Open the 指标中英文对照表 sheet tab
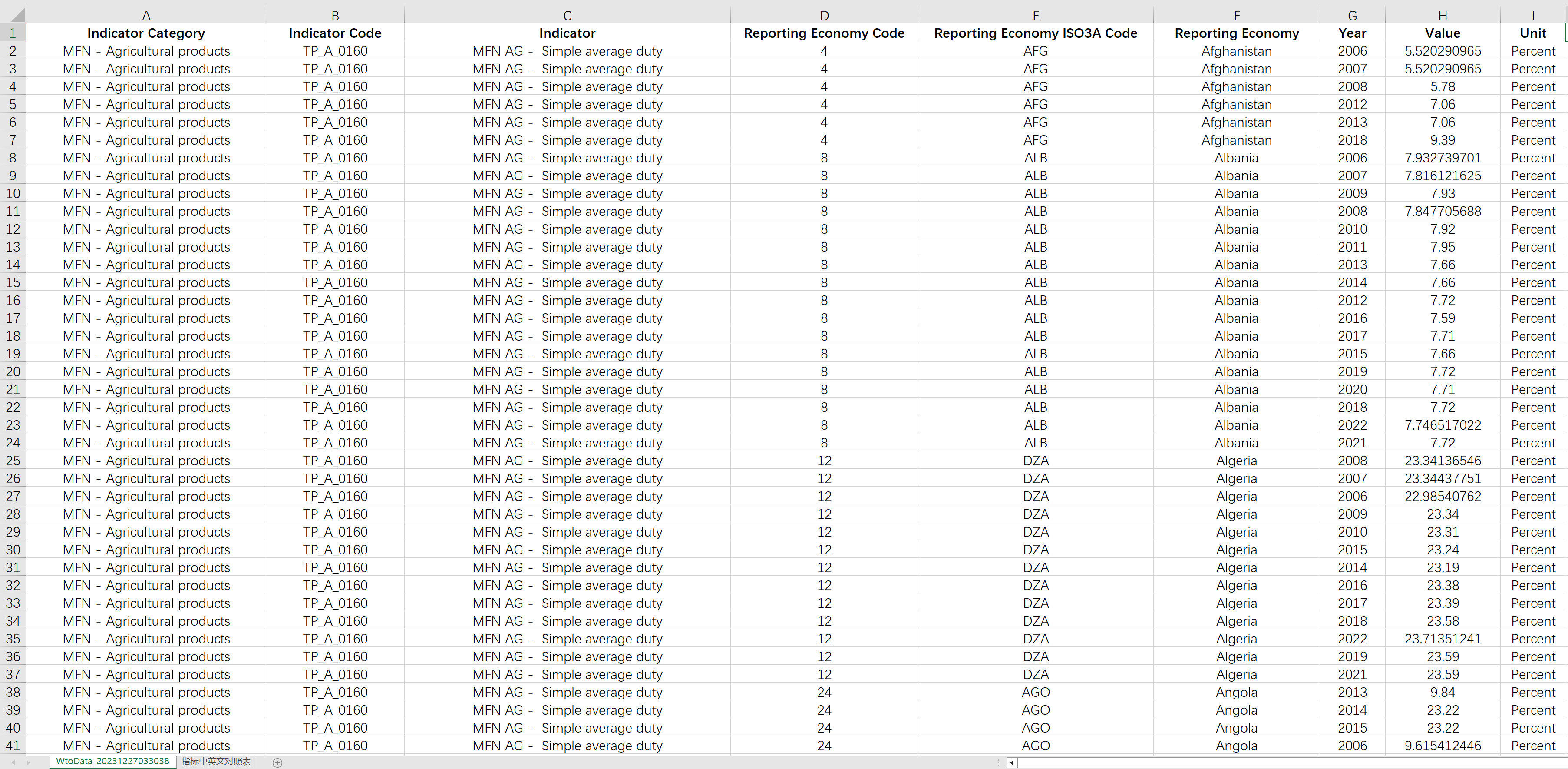This screenshot has height=769, width=1568. [x=216, y=761]
